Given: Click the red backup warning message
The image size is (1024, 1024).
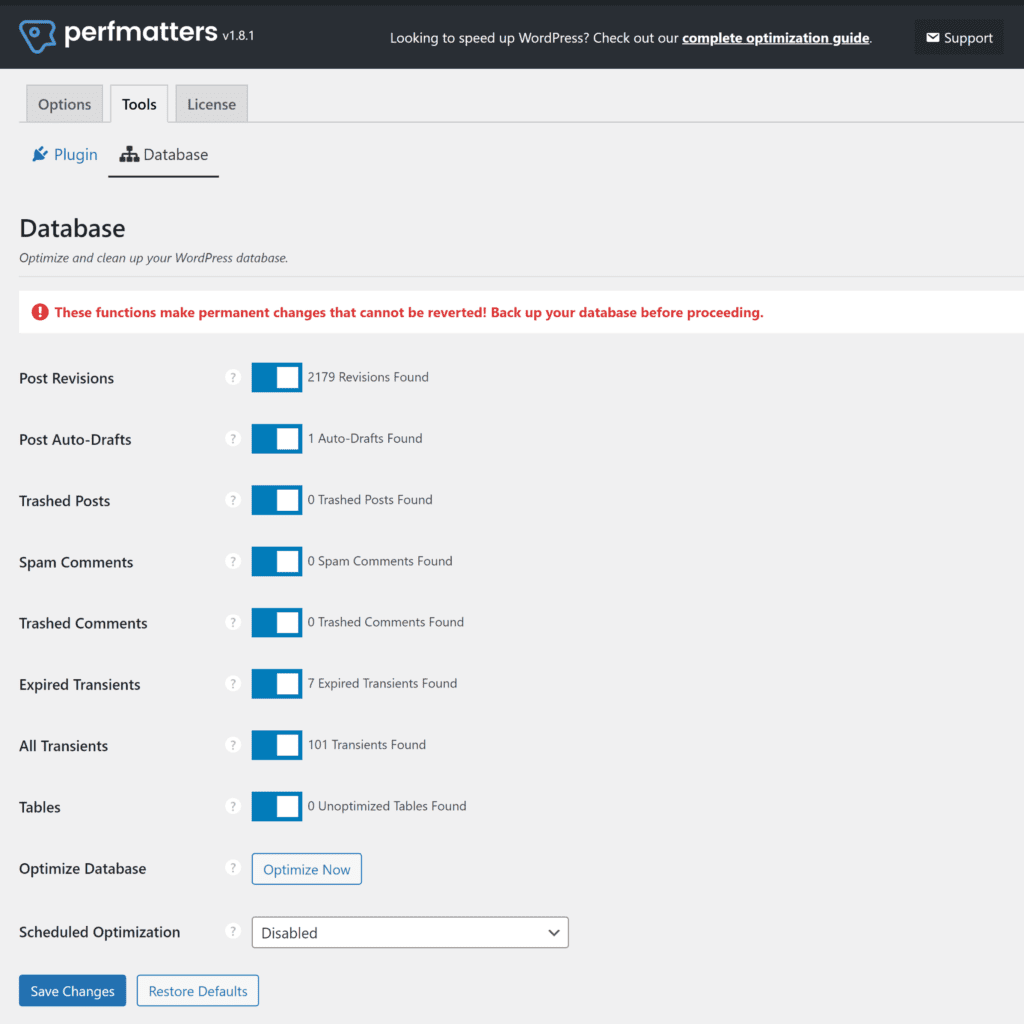Looking at the screenshot, I should pos(409,312).
